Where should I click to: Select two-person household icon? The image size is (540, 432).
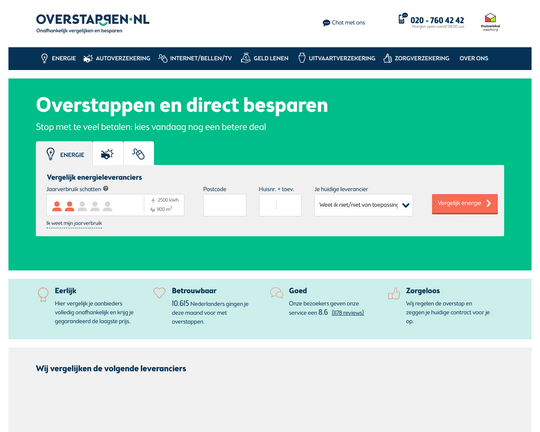click(70, 206)
